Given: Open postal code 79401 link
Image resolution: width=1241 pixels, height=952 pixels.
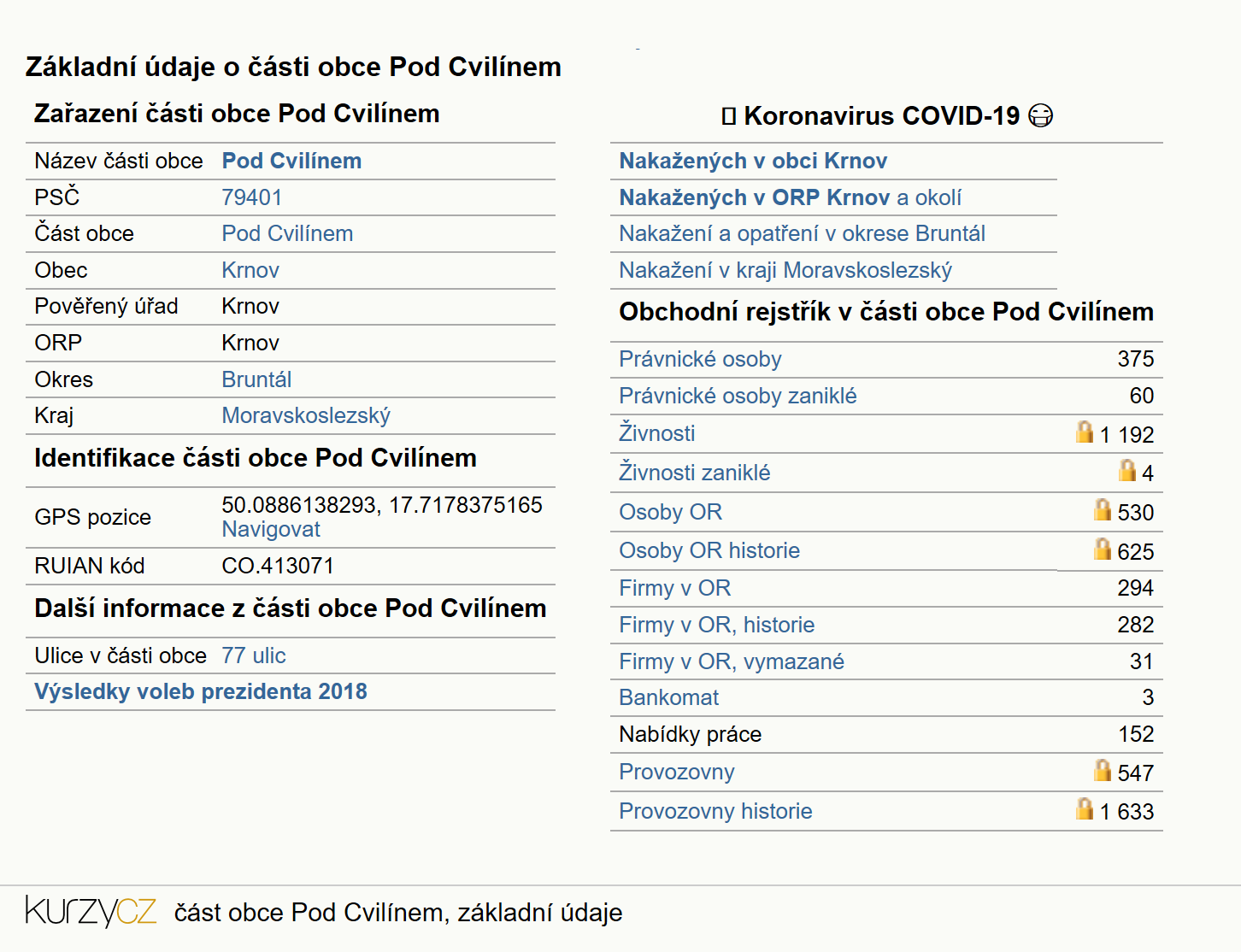Looking at the screenshot, I should pyautogui.click(x=251, y=197).
